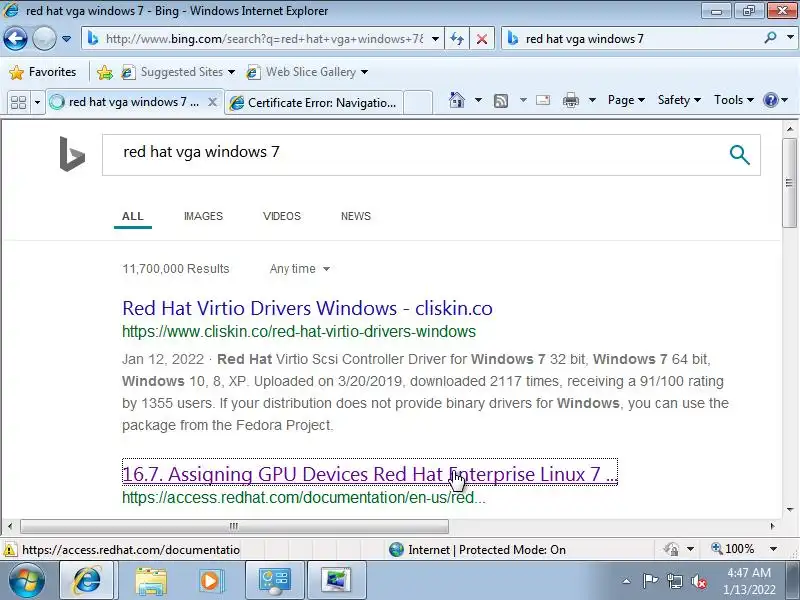Switch to VIDEOS results tab
800x600 pixels.
[x=282, y=216]
